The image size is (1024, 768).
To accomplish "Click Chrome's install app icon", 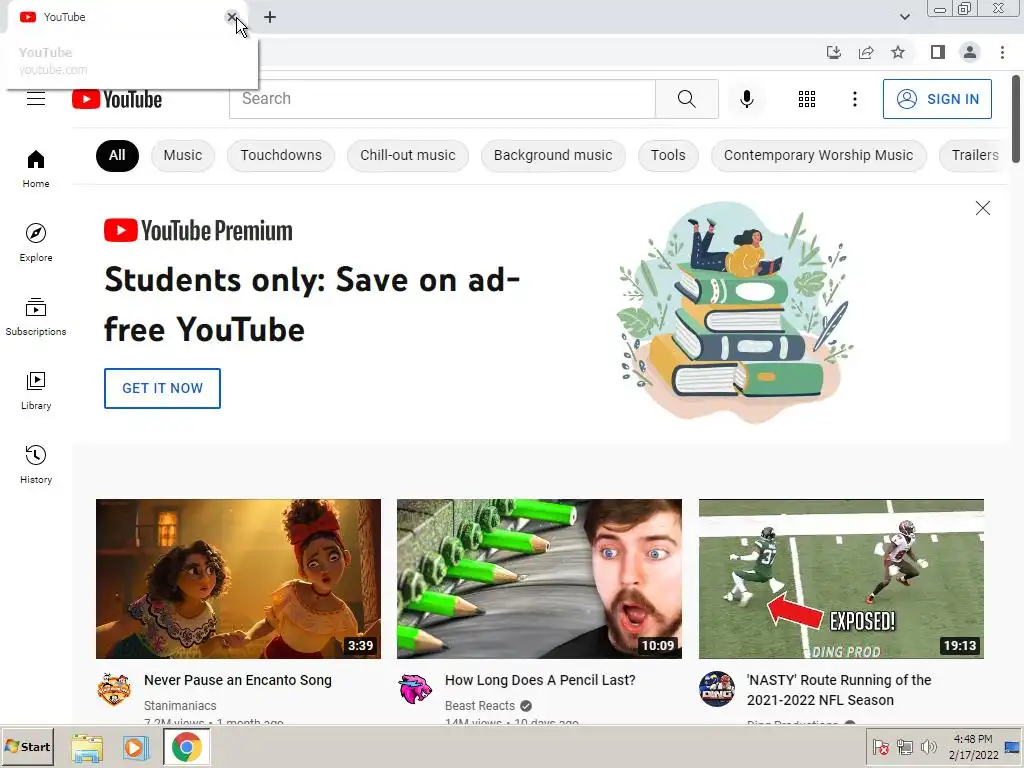I will 833,52.
